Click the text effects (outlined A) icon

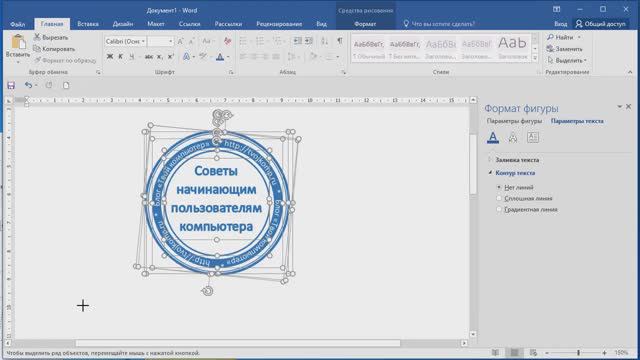tap(186, 57)
